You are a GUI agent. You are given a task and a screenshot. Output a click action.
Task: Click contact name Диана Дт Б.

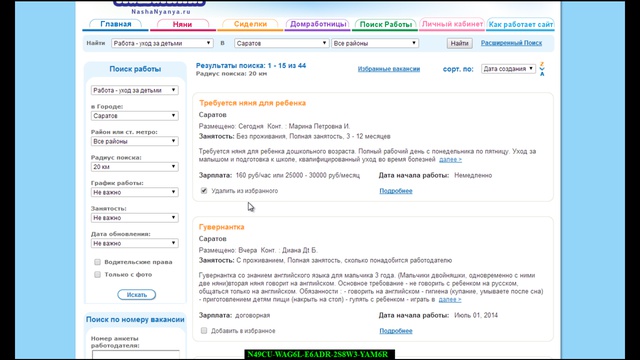300,250
